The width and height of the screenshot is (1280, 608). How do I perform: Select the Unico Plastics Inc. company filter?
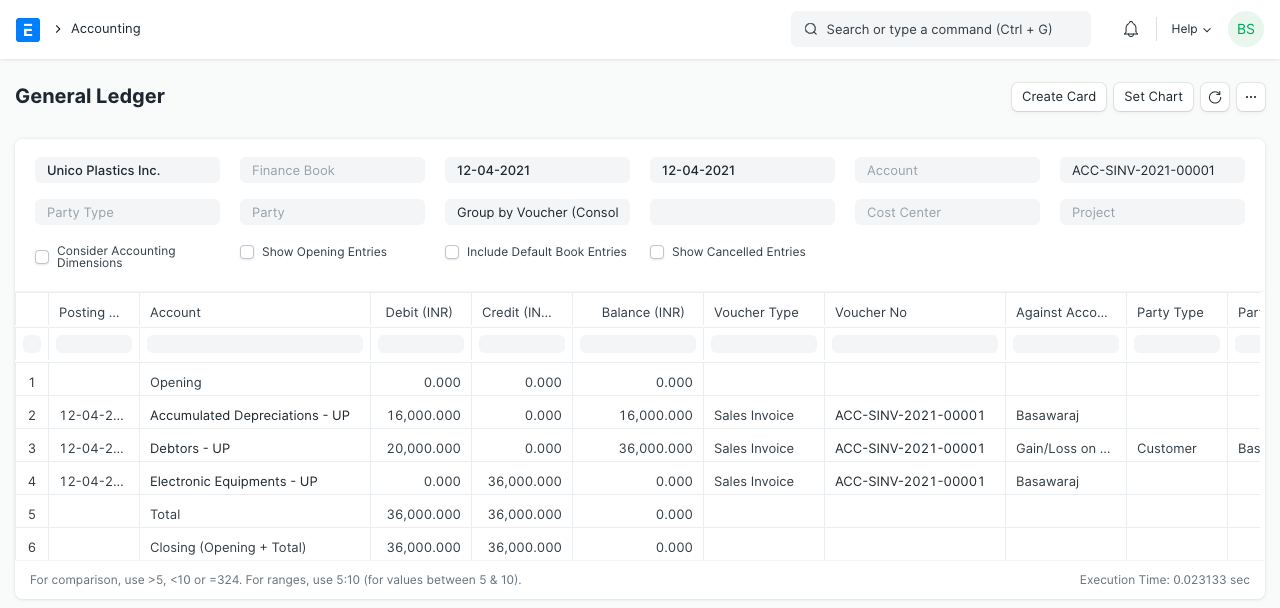(127, 170)
